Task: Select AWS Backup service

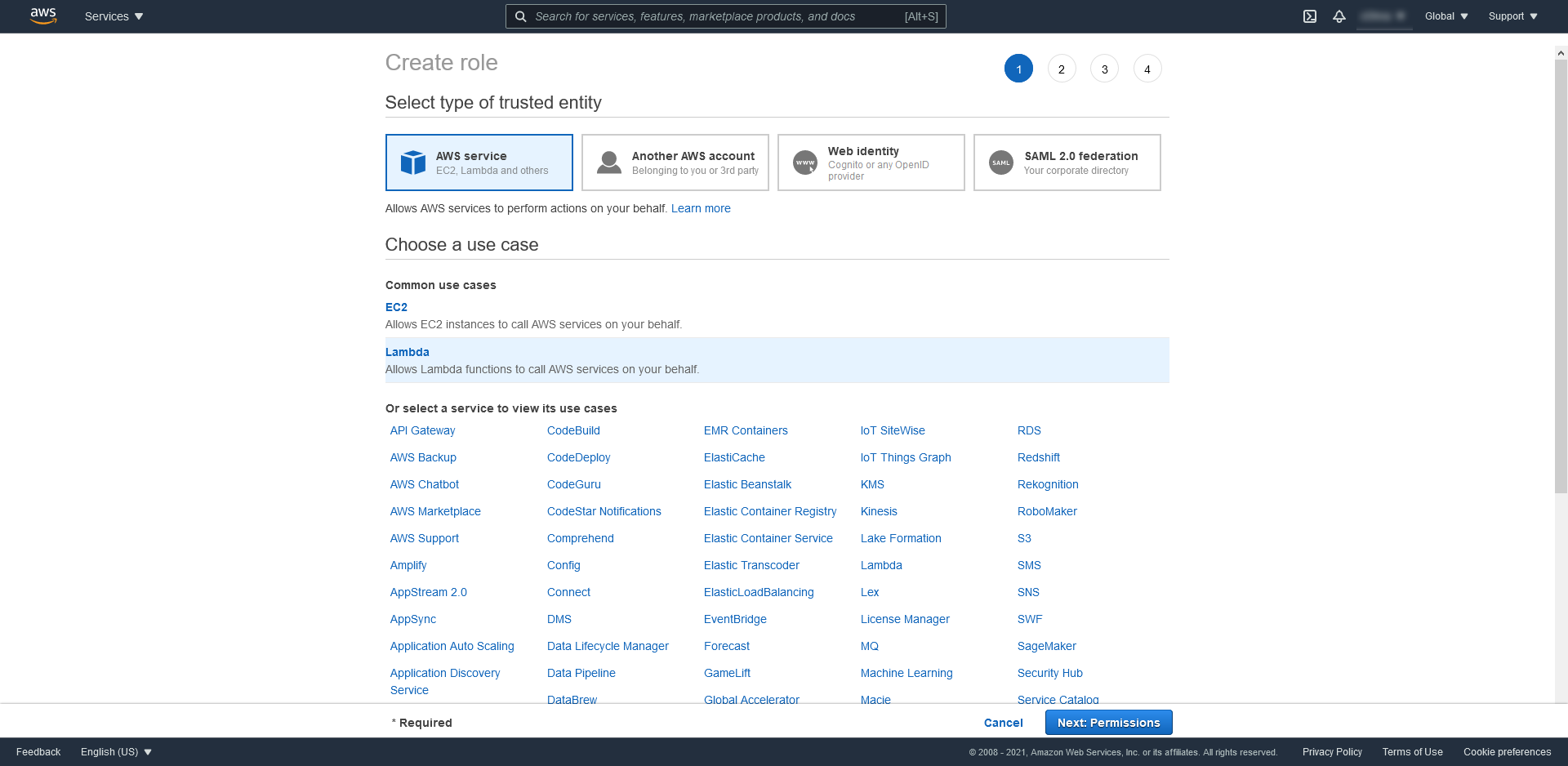Action: (423, 457)
